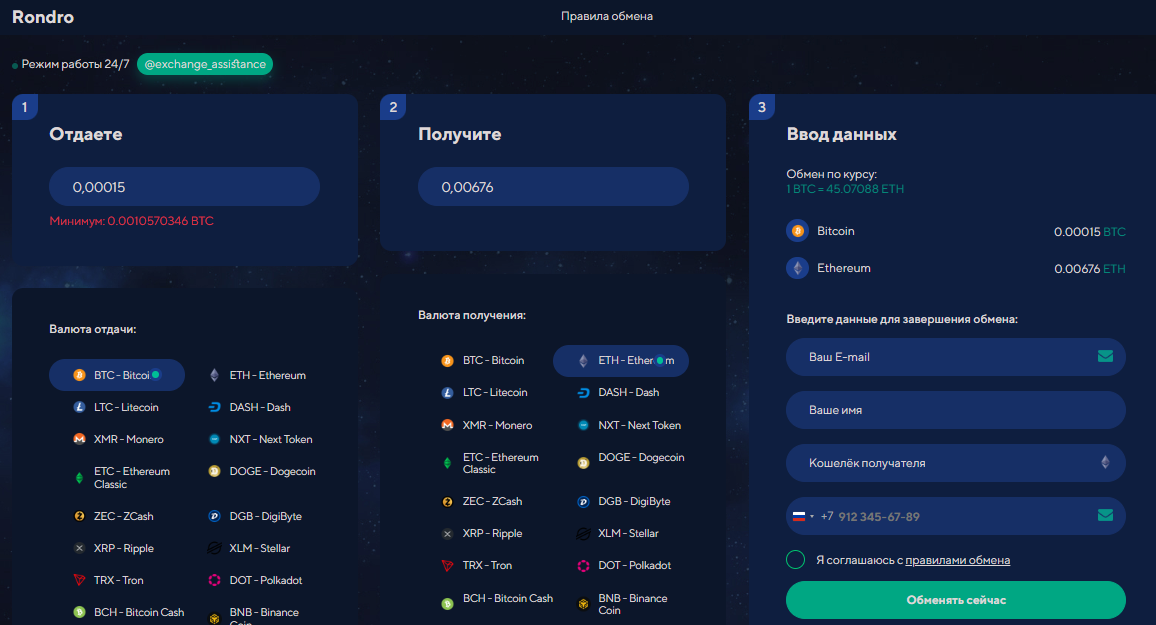Focus the Ваше имя input field

[x=955, y=410]
